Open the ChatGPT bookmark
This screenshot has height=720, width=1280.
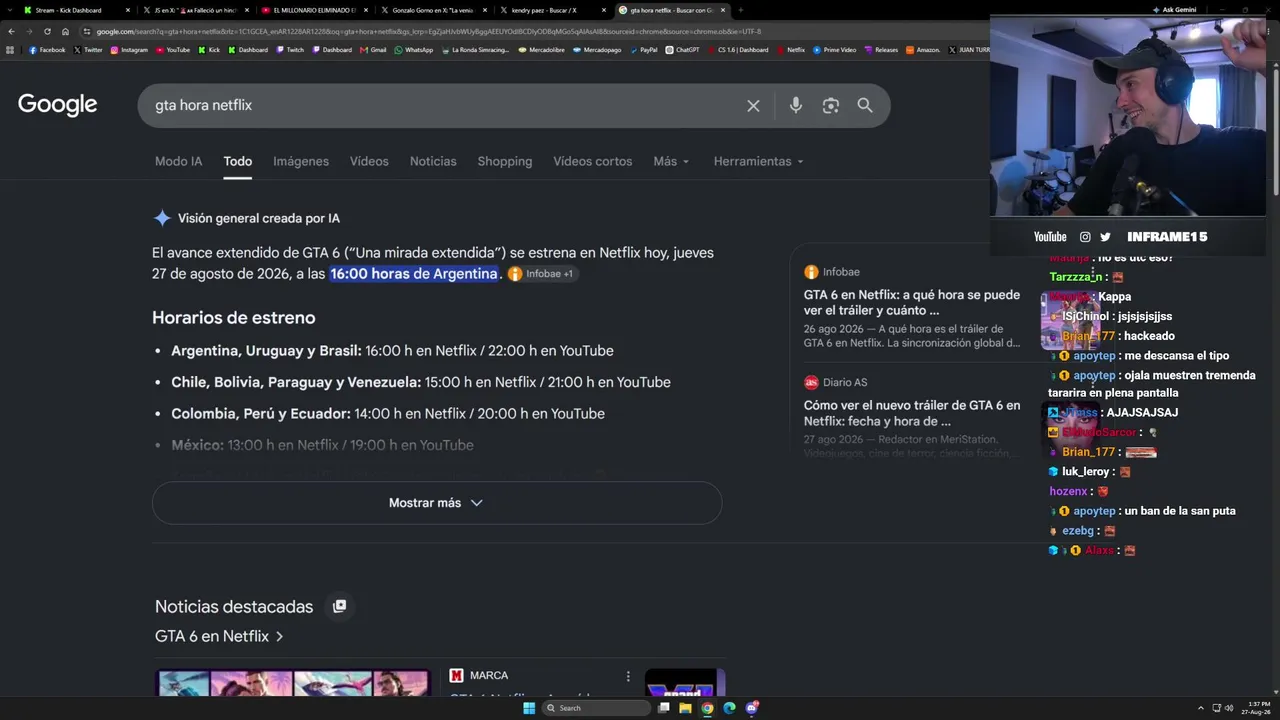point(683,50)
